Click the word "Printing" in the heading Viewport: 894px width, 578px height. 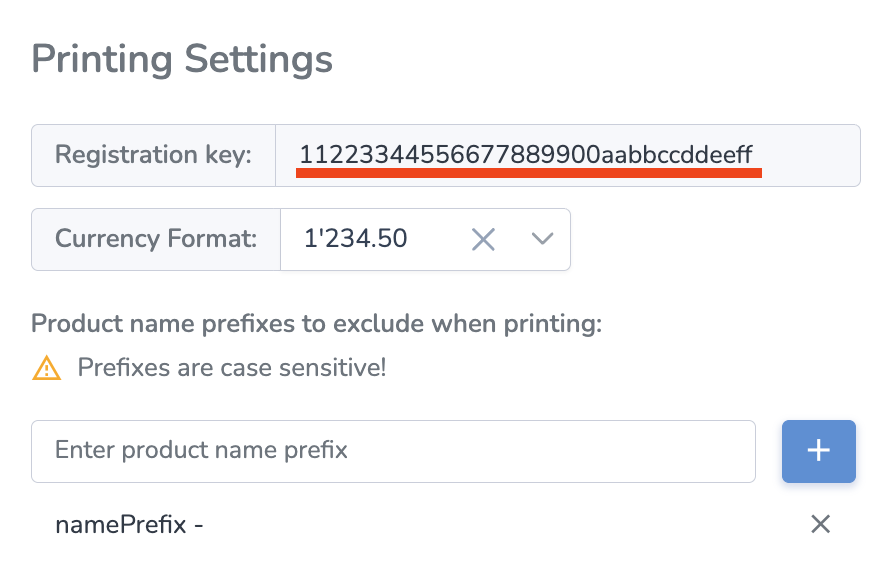102,59
